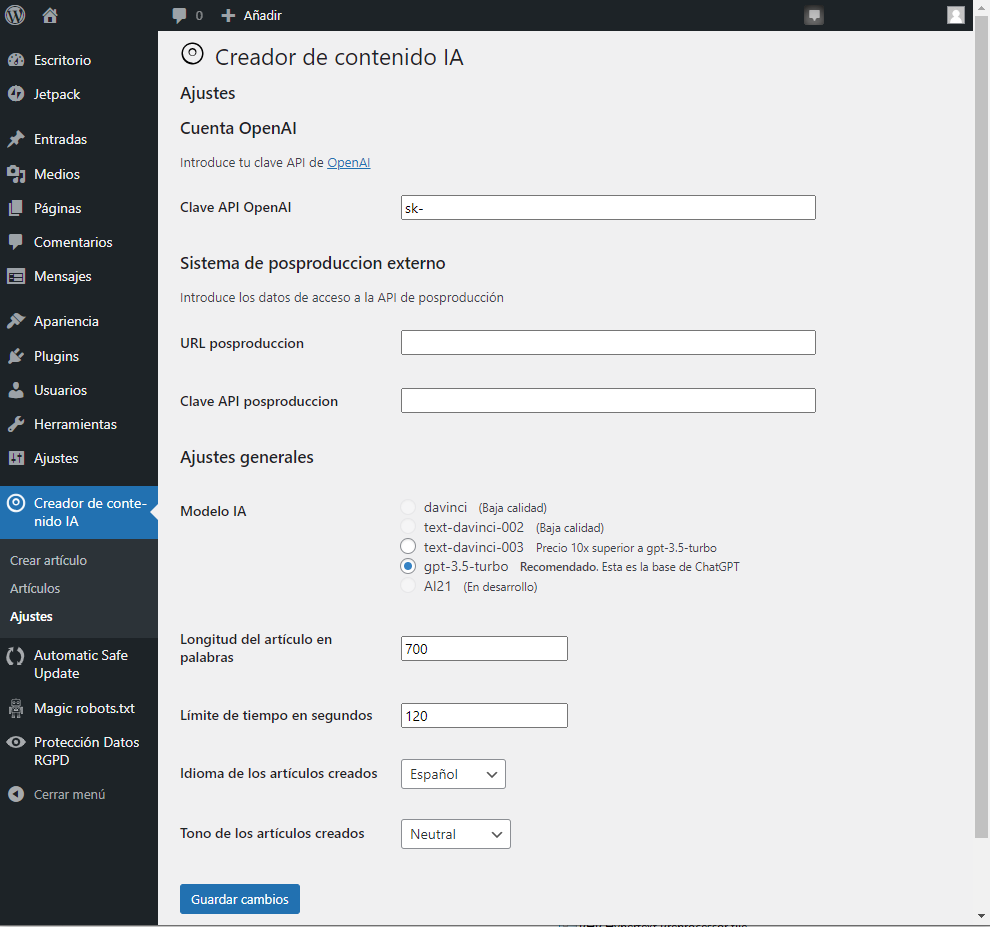Focus the URL posproduccion field
Screen dimensions: 990x927
click(608, 342)
